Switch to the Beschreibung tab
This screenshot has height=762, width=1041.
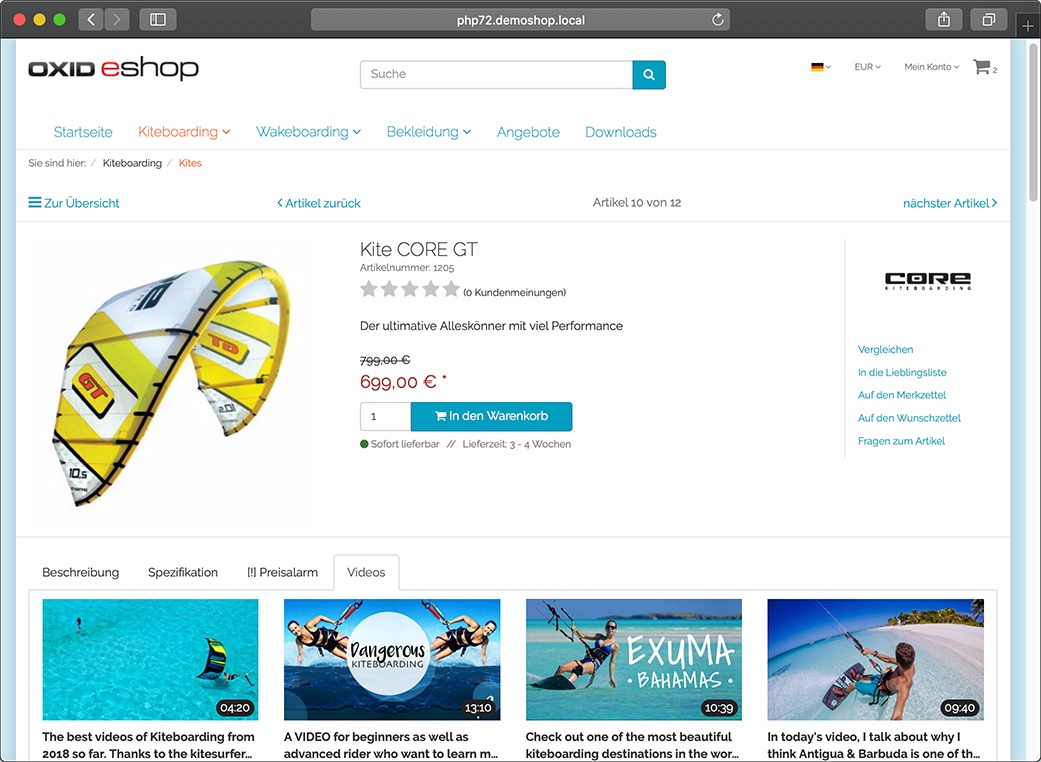(80, 572)
